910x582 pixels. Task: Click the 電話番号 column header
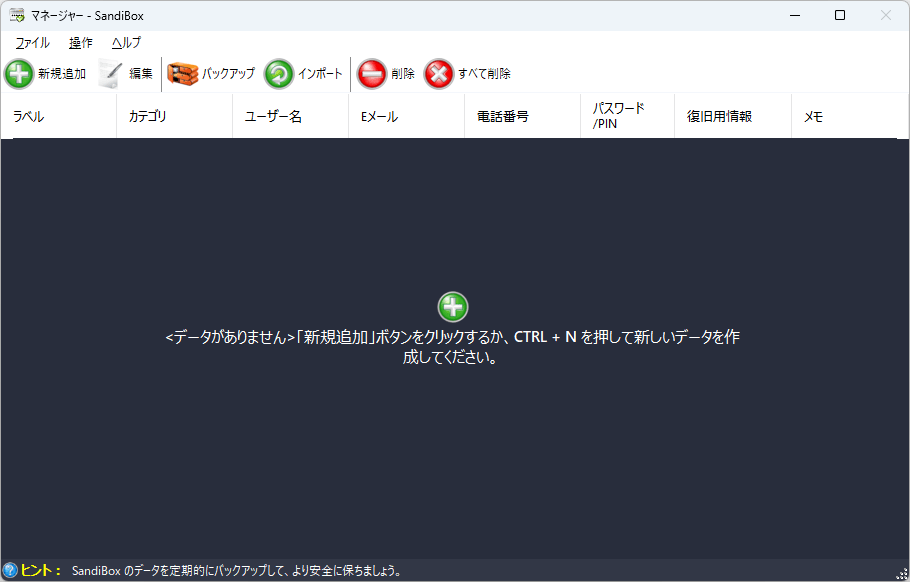pos(523,116)
